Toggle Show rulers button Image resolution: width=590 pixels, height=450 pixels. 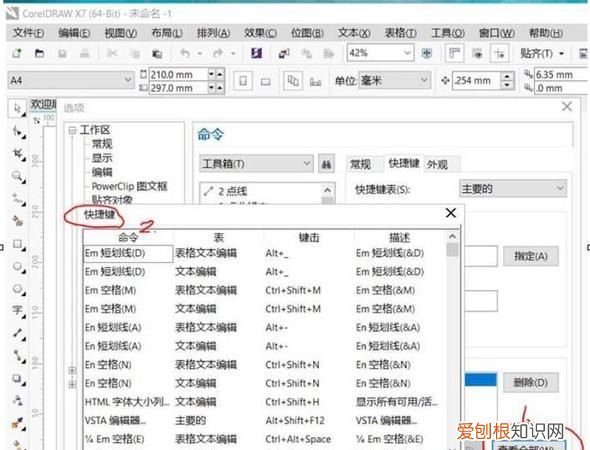455,53
